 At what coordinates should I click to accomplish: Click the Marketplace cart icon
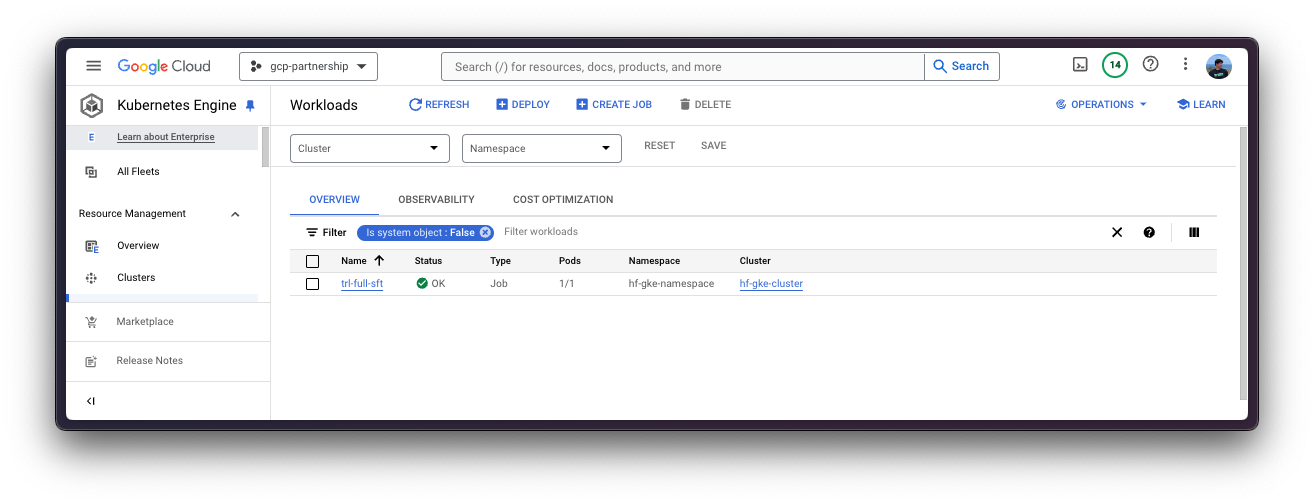pyautogui.click(x=91, y=322)
